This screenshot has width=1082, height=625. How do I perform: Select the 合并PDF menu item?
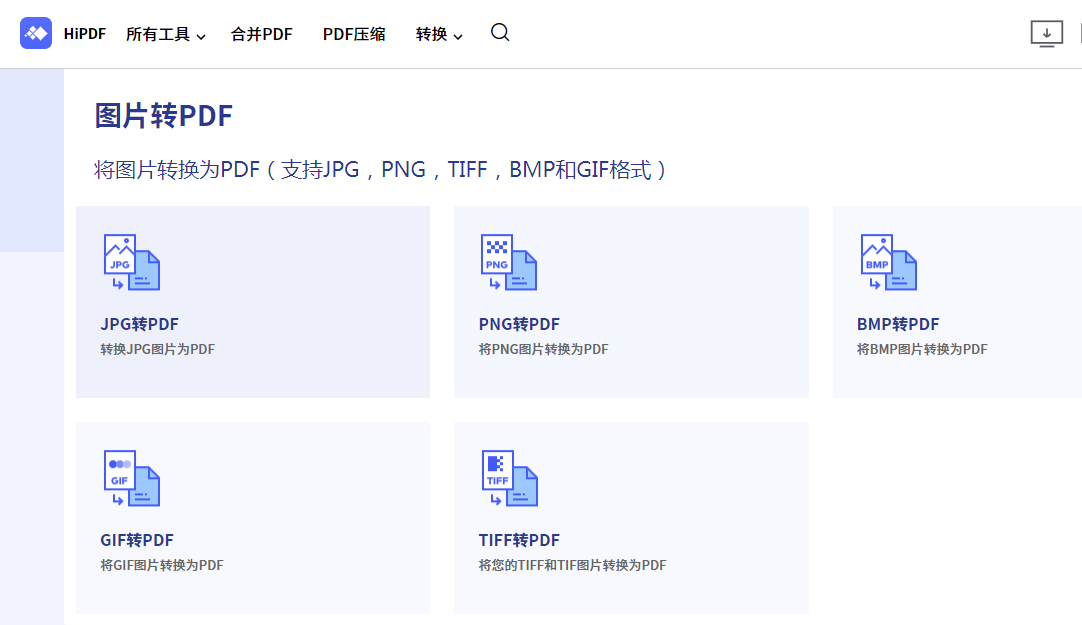260,33
